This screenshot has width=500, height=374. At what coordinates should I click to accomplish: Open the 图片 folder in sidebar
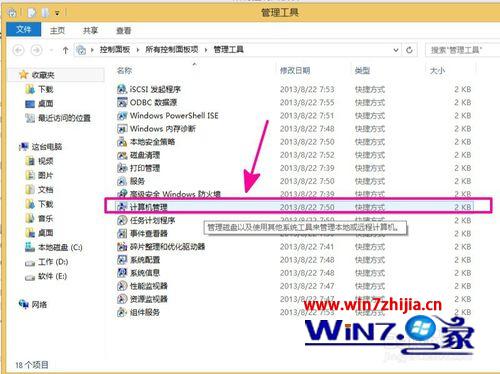click(46, 175)
